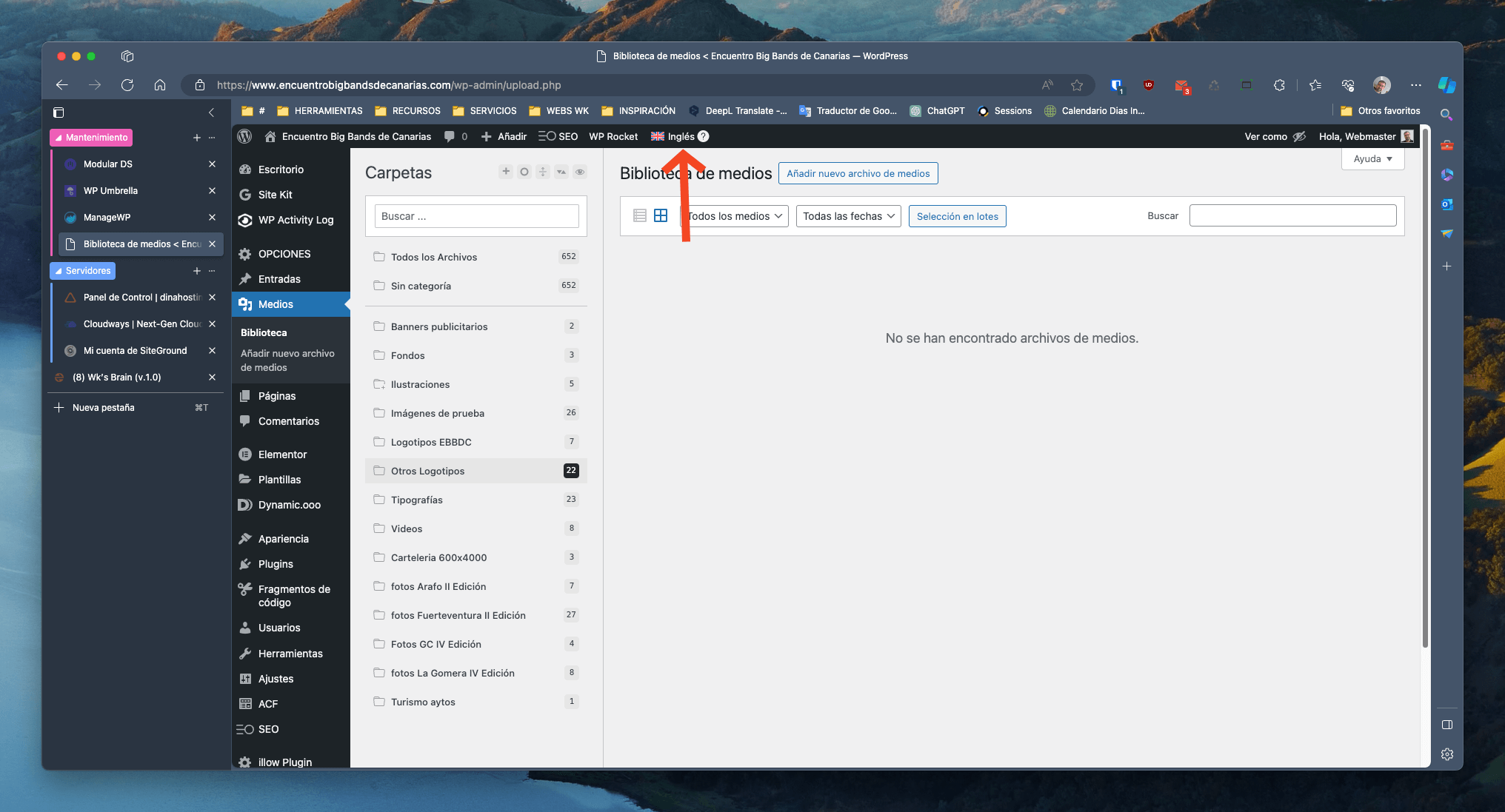The width and height of the screenshot is (1505, 812).
Task: Switch media library to list view
Action: 640,215
